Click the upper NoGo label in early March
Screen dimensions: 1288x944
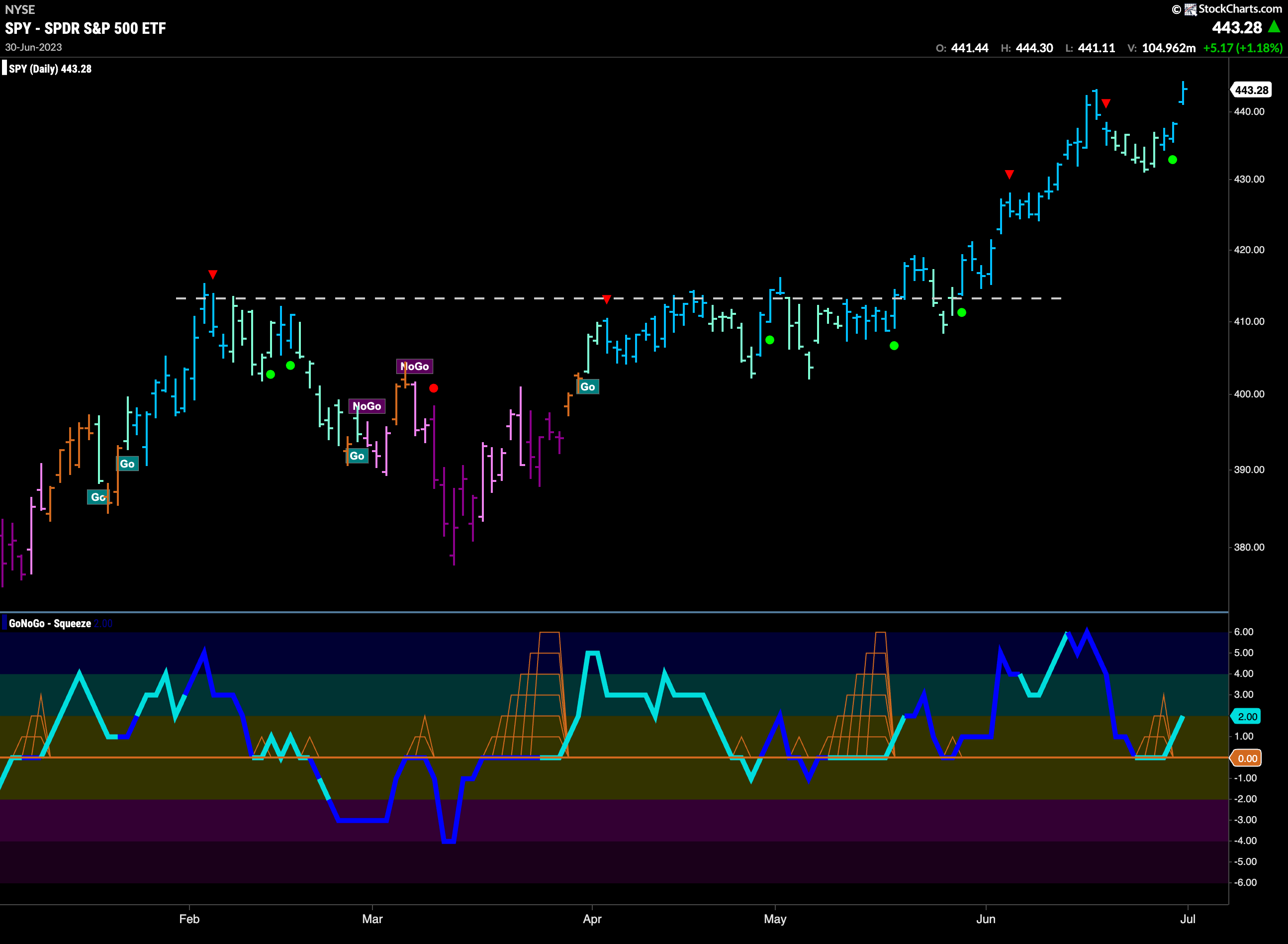(x=415, y=366)
